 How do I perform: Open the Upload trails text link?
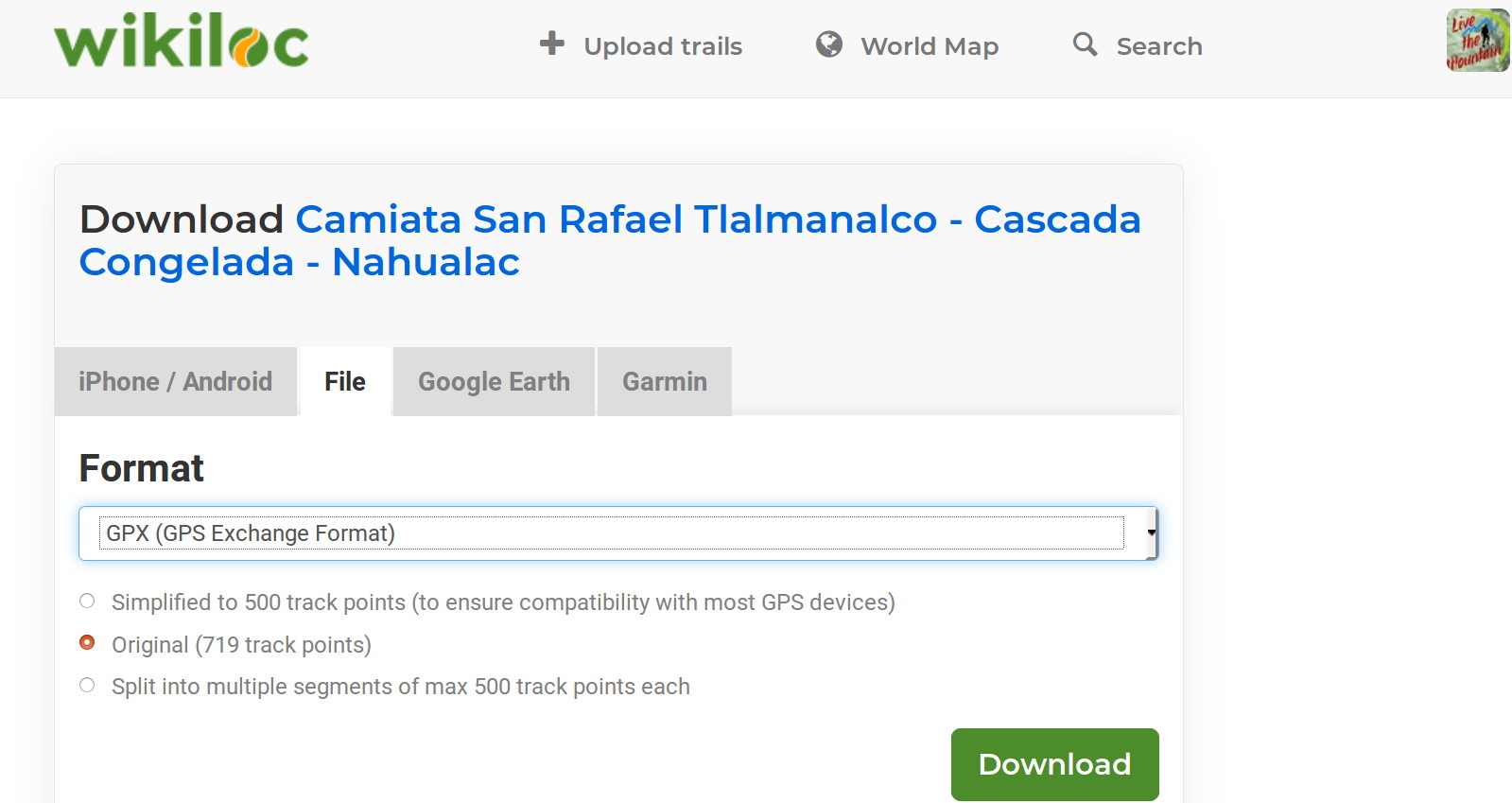click(x=662, y=46)
